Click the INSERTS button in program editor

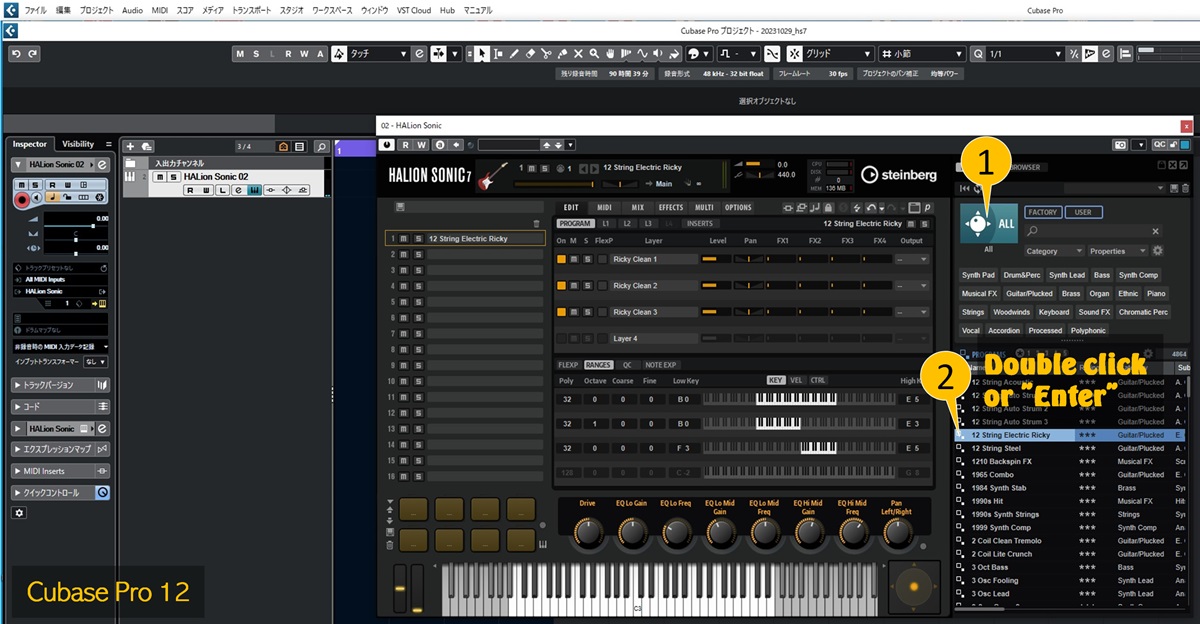pyautogui.click(x=700, y=224)
